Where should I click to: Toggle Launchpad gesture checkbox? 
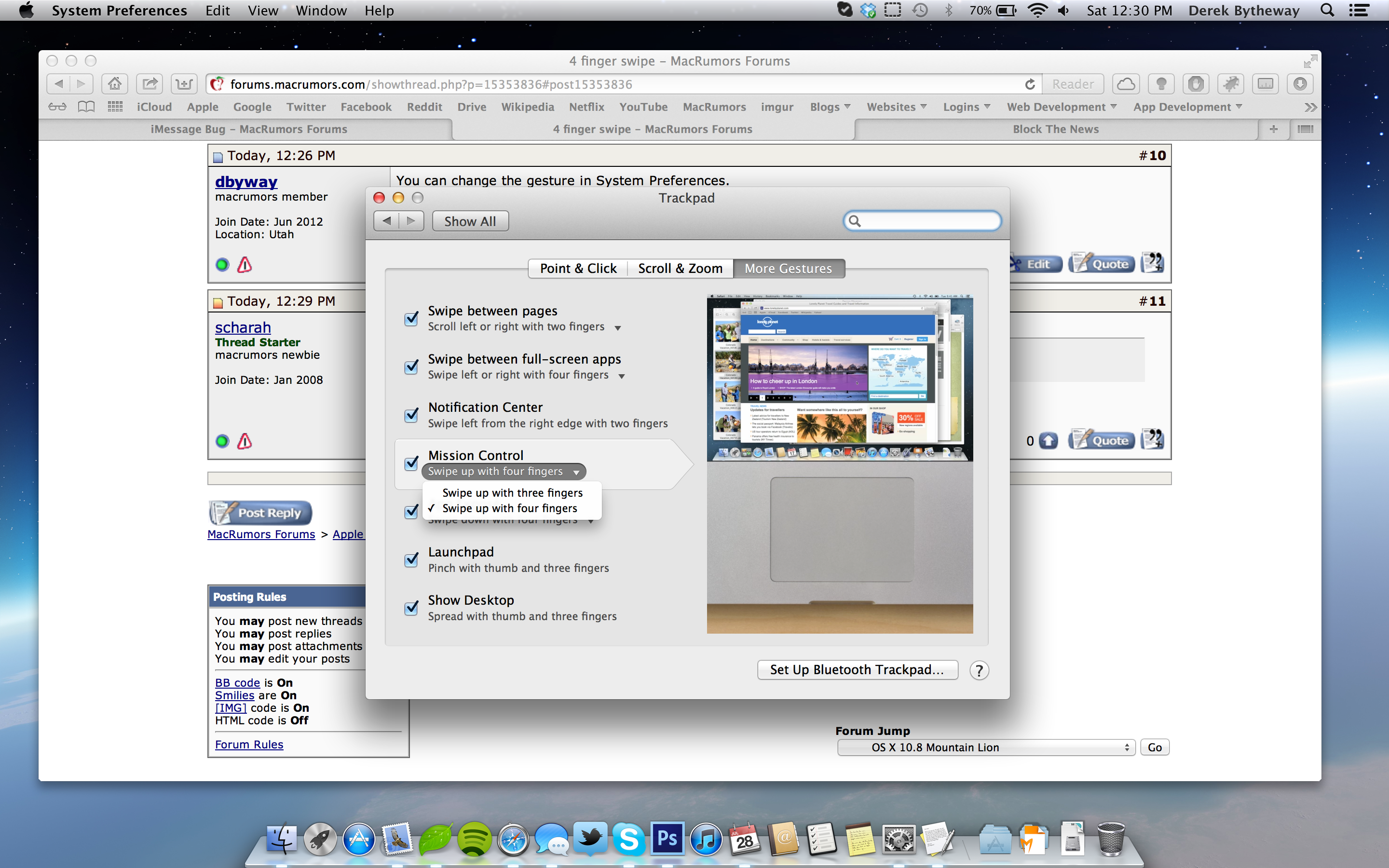[411, 559]
